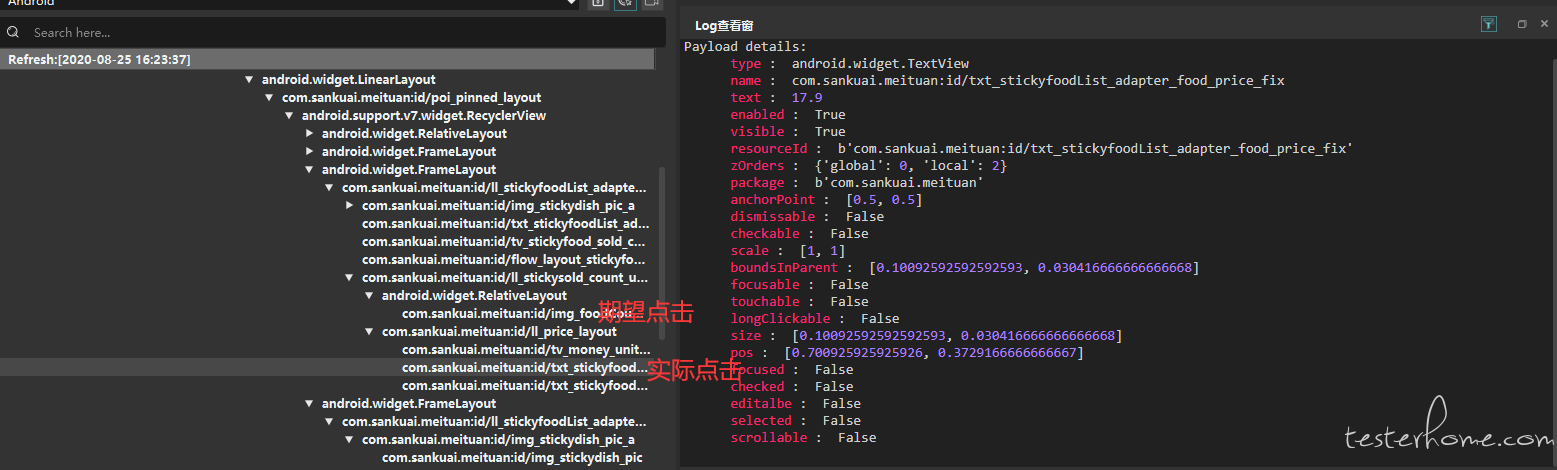Expand the collapsed img_stickydish_pic_a node arrow
The width and height of the screenshot is (1557, 470).
click(x=349, y=205)
